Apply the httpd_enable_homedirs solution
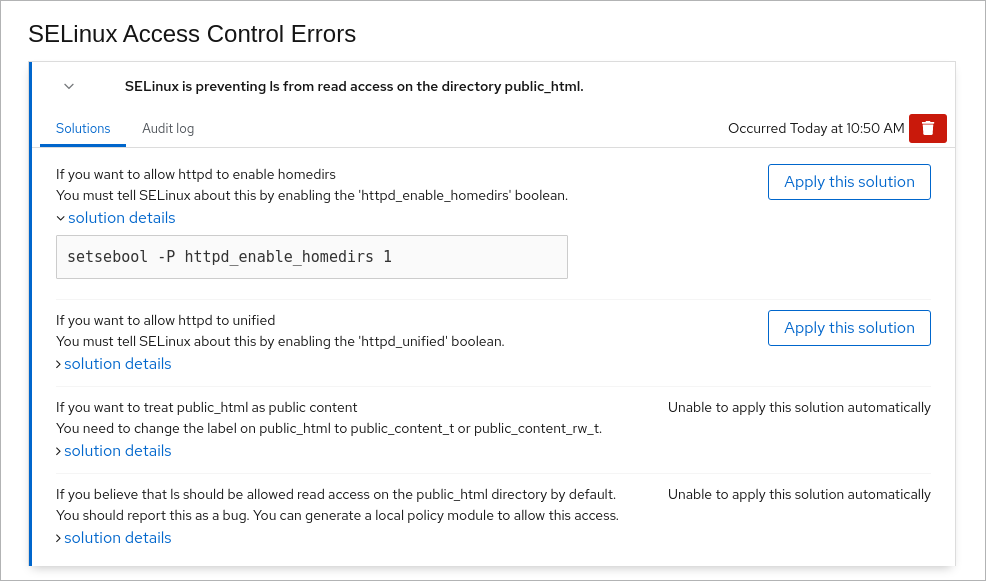This screenshot has height=581, width=986. [849, 182]
